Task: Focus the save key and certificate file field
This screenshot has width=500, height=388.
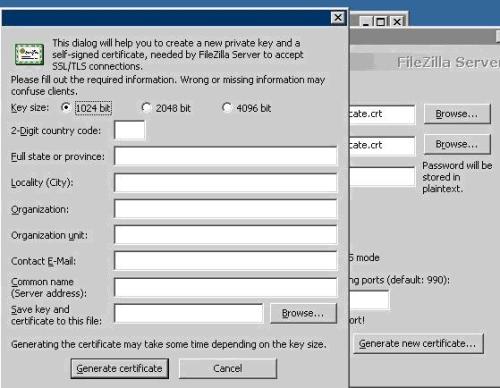Action: point(188,313)
